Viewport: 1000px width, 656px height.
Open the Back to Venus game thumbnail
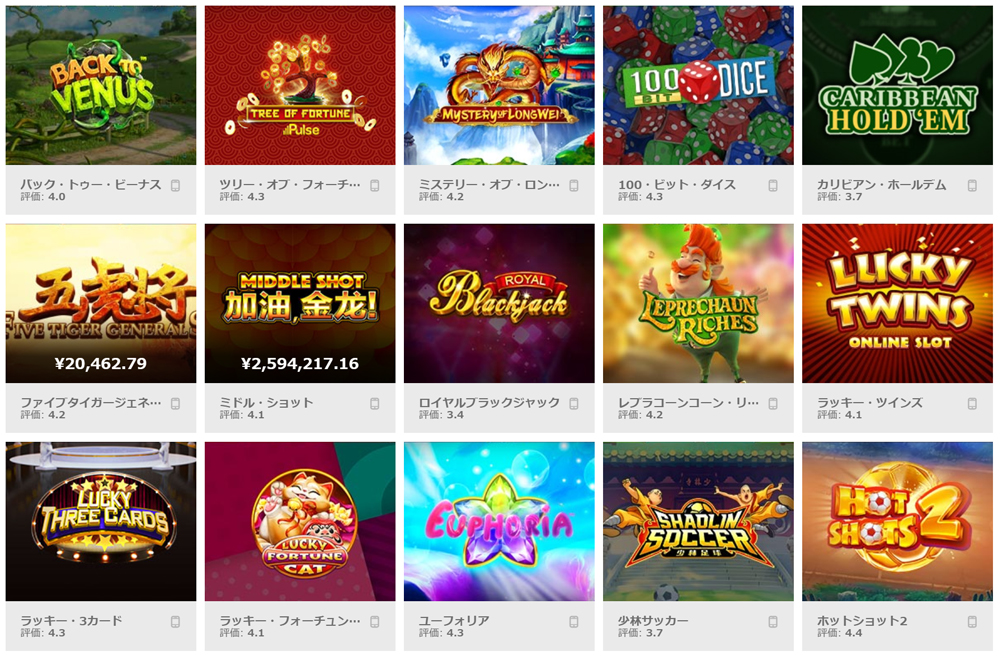coord(101,85)
